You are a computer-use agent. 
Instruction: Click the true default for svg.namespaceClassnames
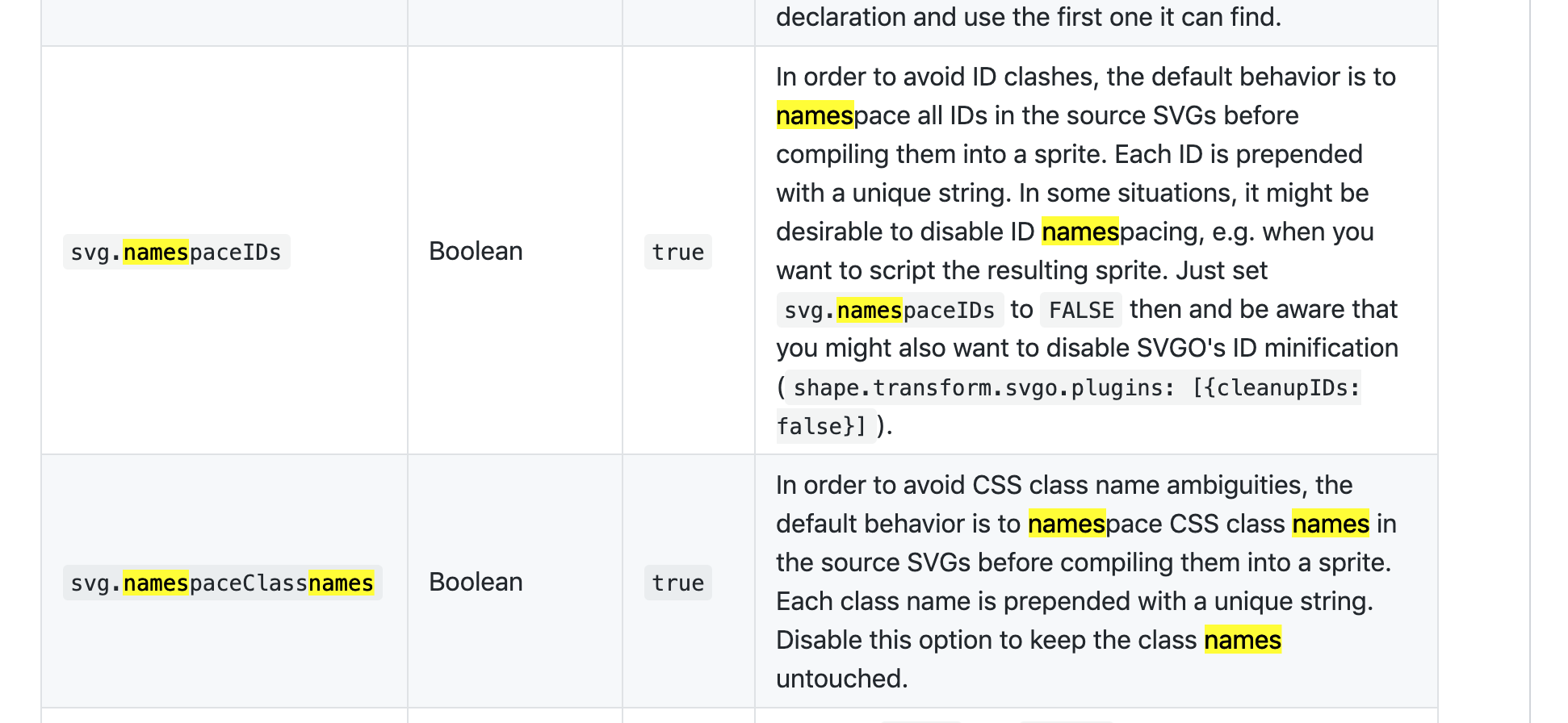[678, 583]
